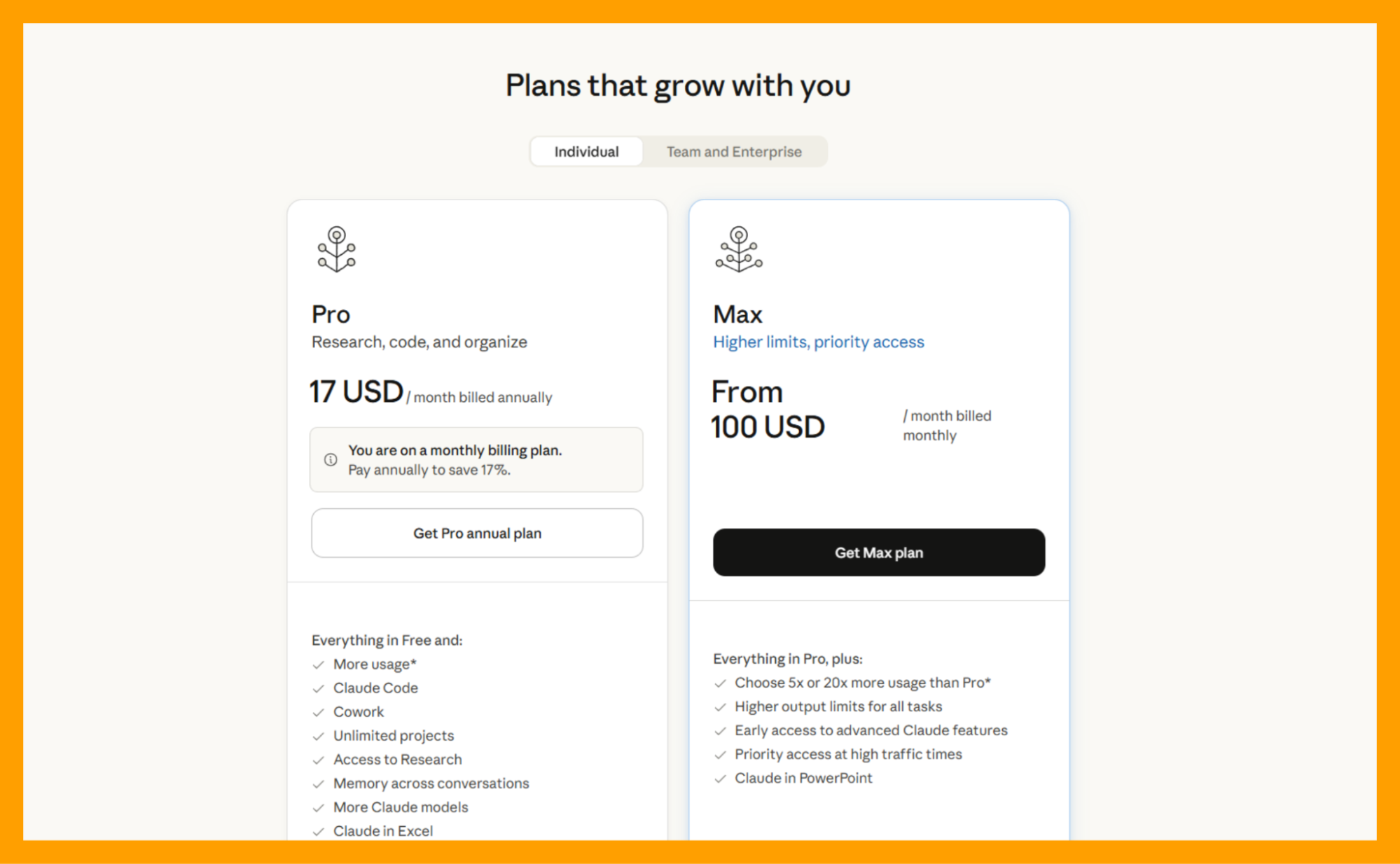Click checkmark next to Cowork feature
Image resolution: width=1400 pixels, height=864 pixels.
319,713
